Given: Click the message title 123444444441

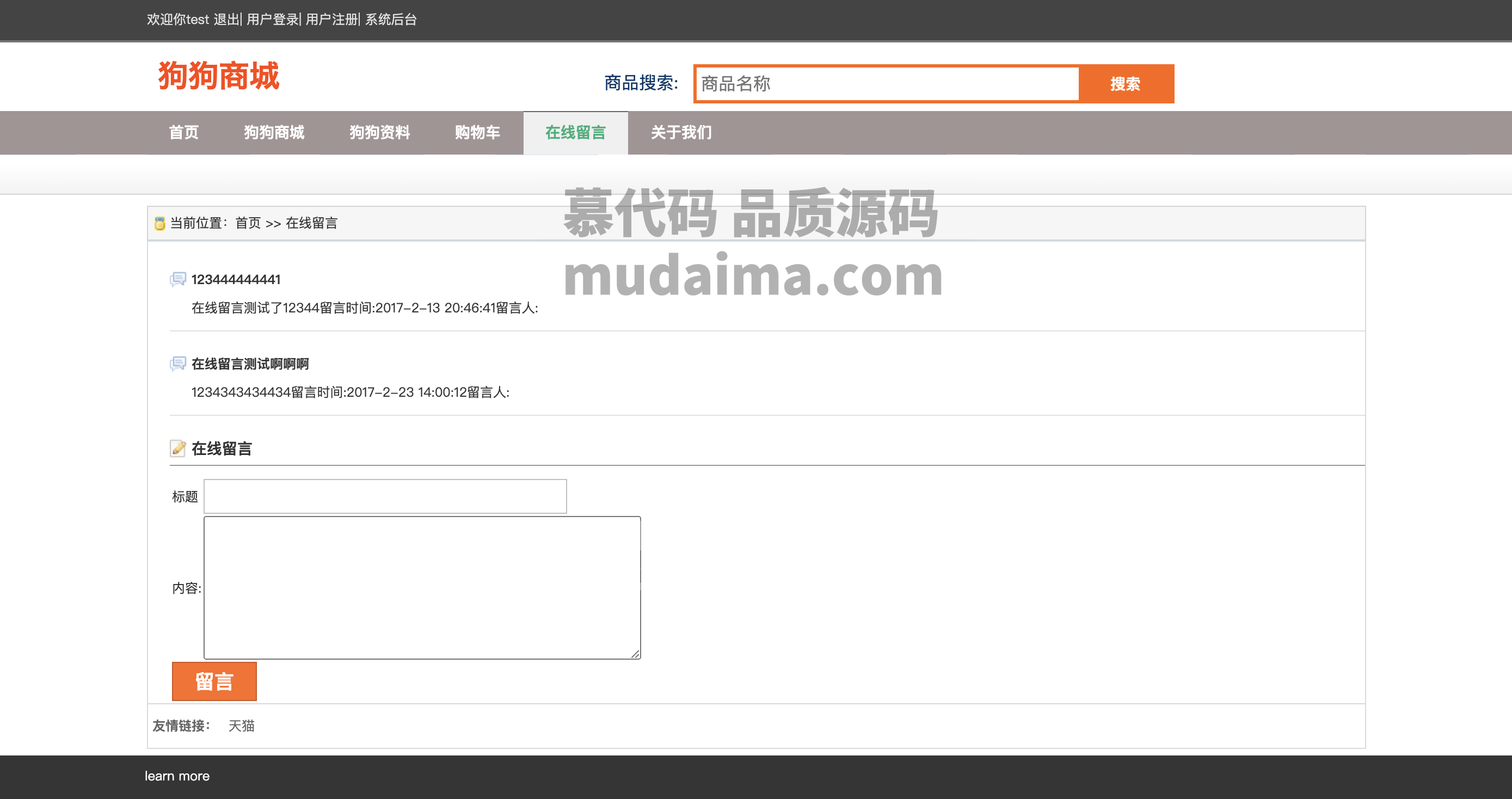Looking at the screenshot, I should [x=236, y=279].
